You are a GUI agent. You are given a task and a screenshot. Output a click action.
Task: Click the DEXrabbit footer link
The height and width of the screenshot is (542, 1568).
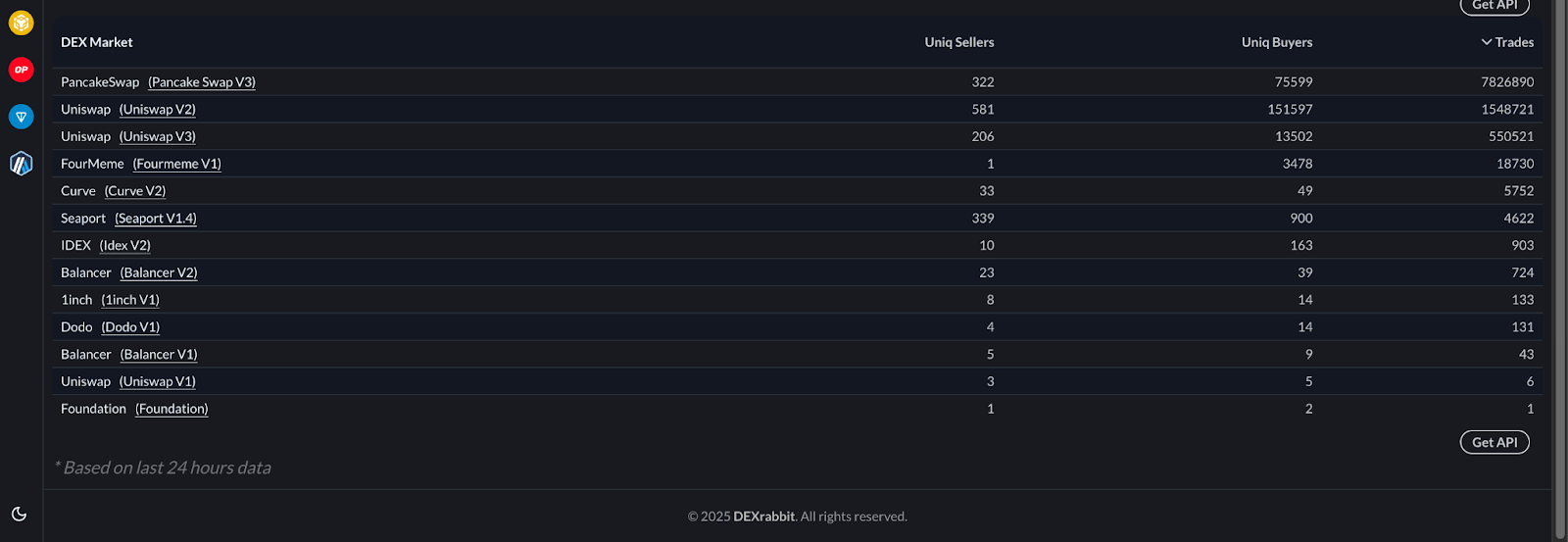point(764,517)
